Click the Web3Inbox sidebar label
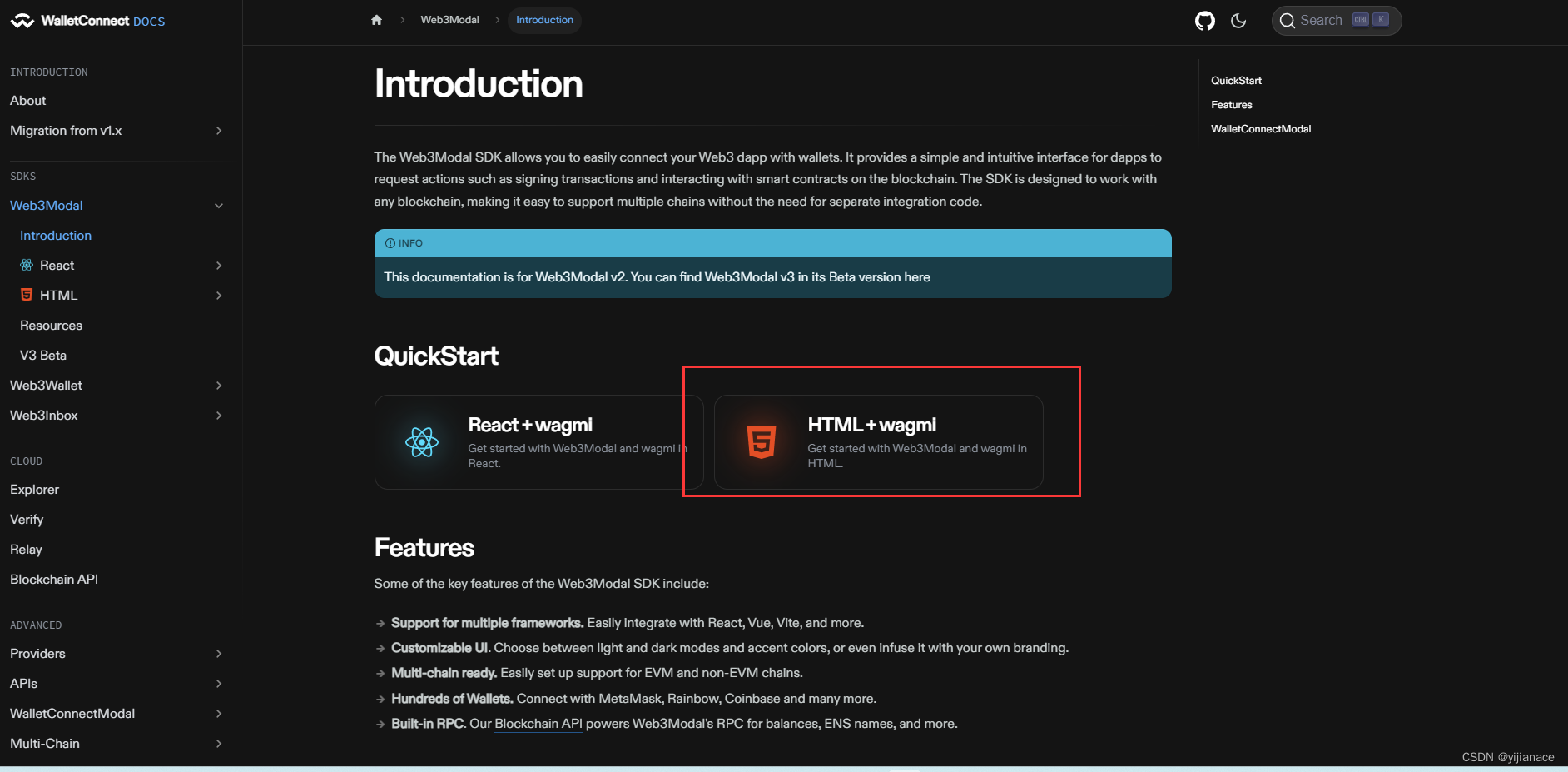 click(44, 416)
